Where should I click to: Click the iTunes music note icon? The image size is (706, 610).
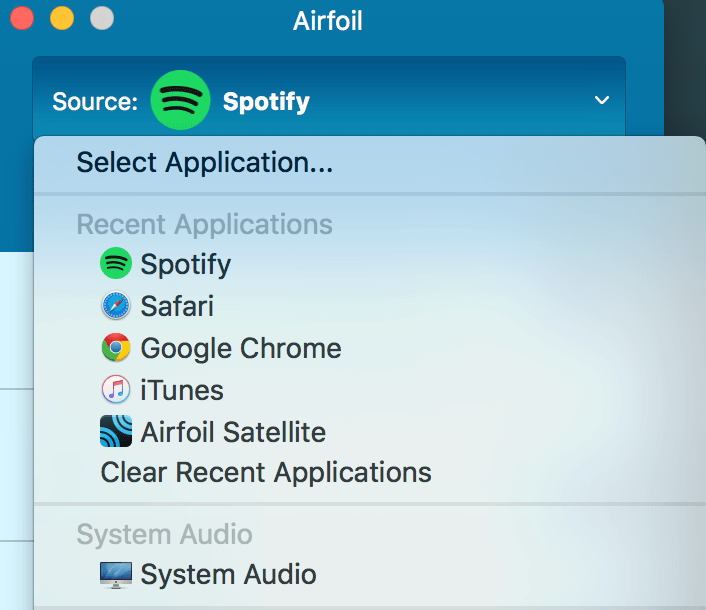tap(116, 389)
